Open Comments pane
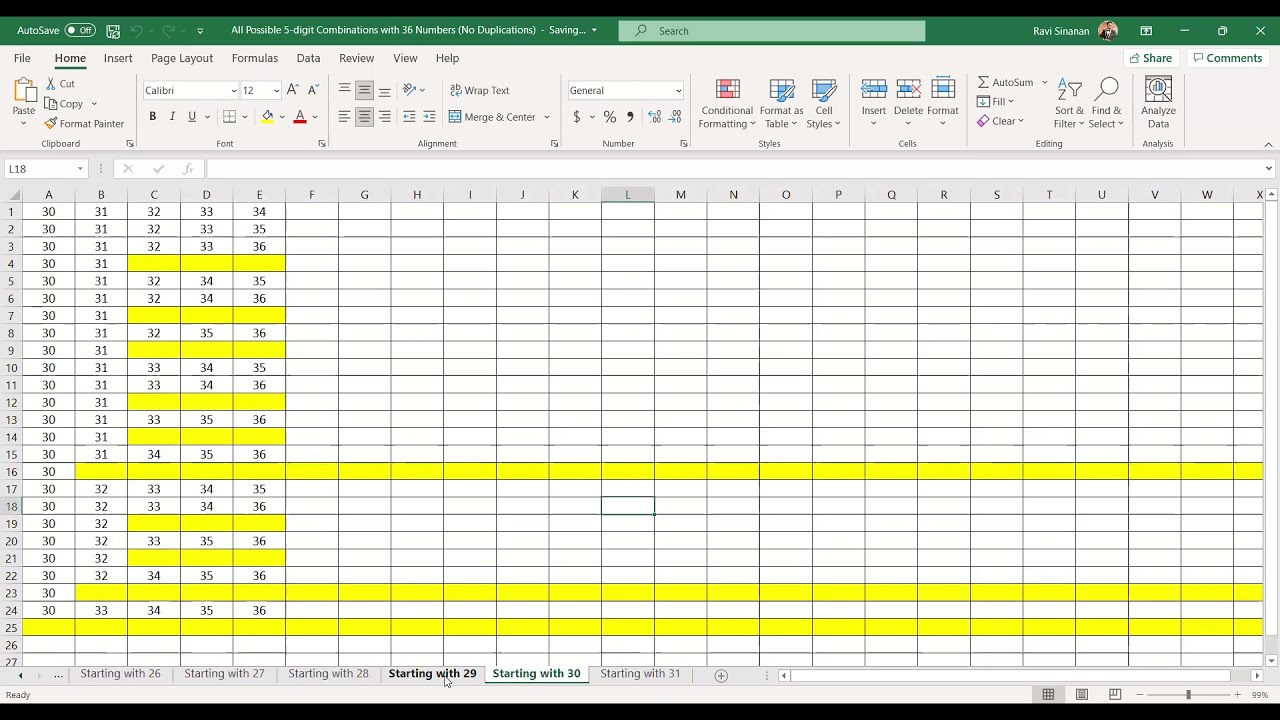This screenshot has height=720, width=1280. pyautogui.click(x=1228, y=58)
